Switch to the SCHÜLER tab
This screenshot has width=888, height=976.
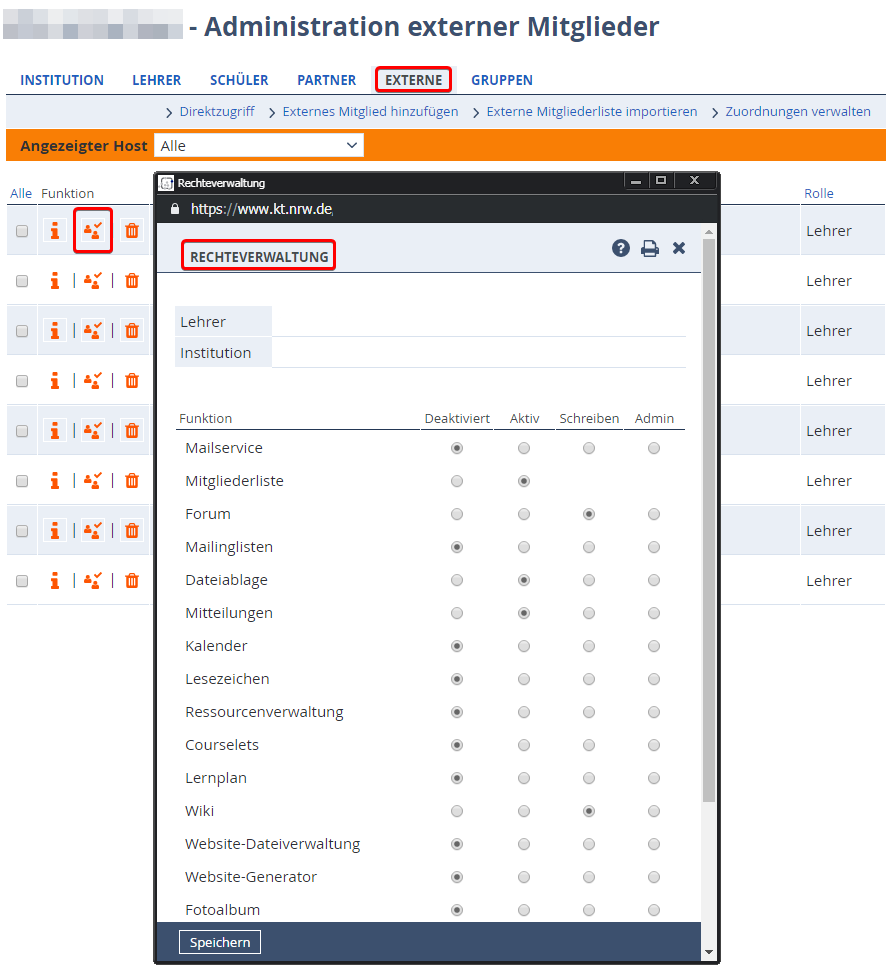pos(239,80)
